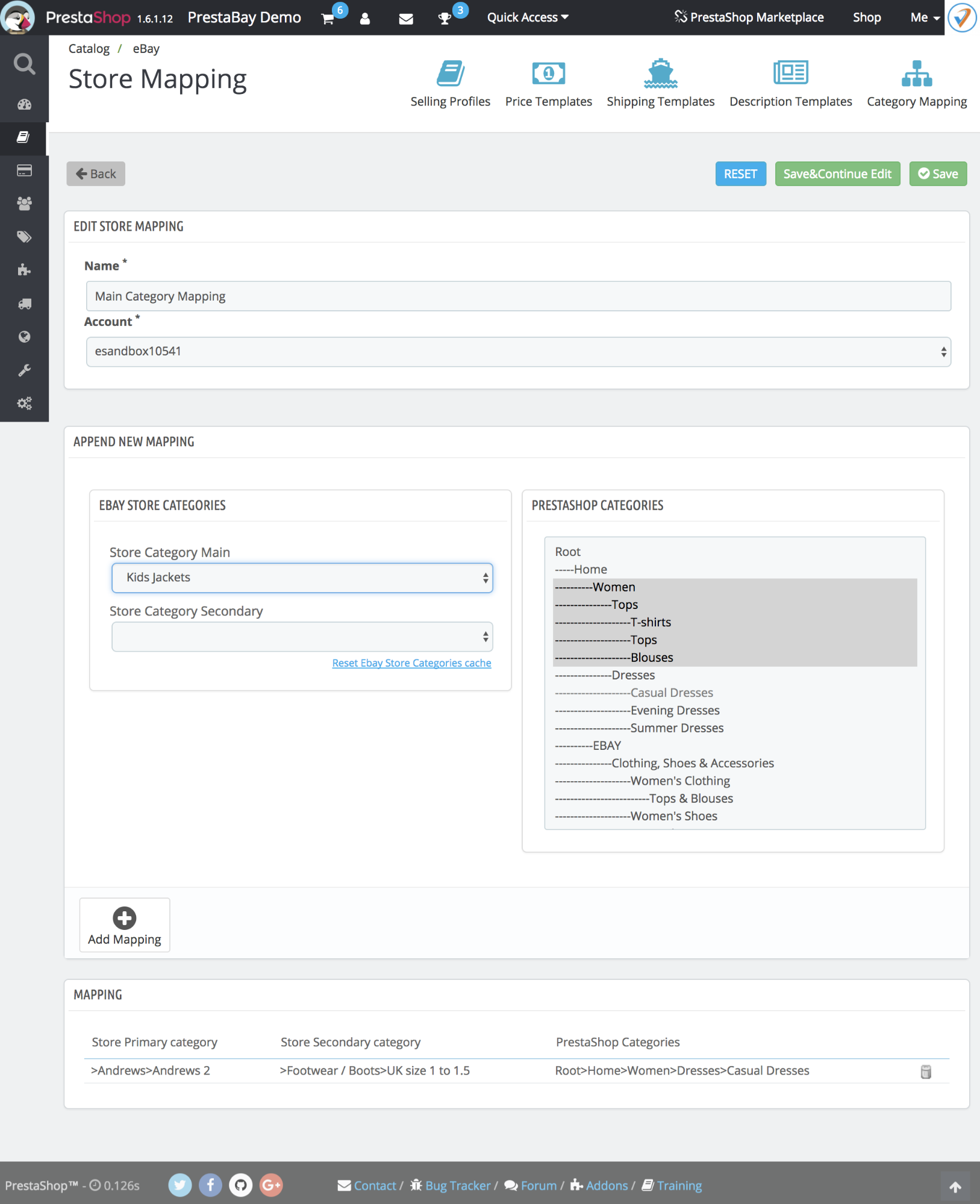
Task: Focus the Name input field
Action: click(519, 296)
